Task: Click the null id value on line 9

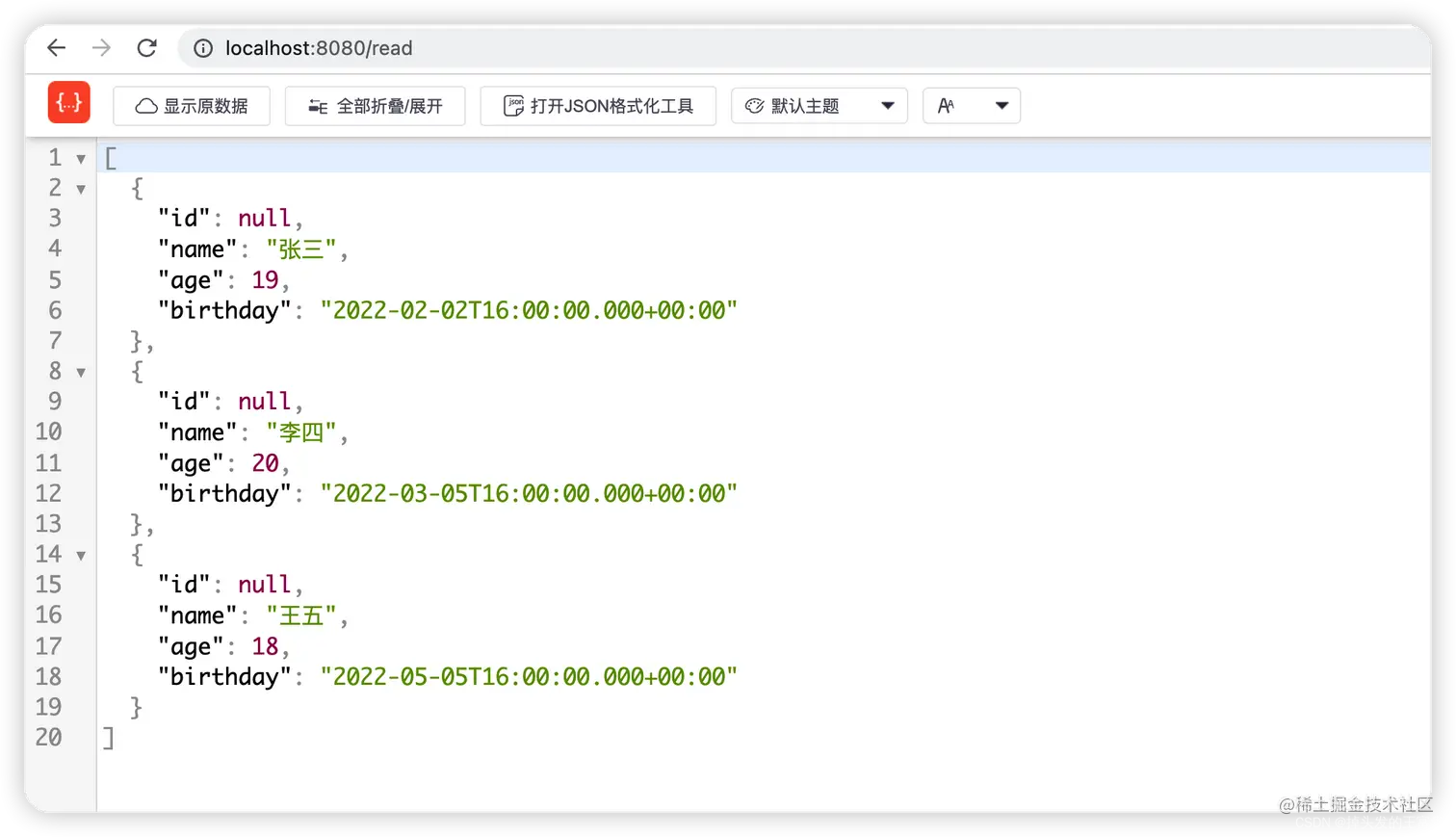Action: click(265, 402)
